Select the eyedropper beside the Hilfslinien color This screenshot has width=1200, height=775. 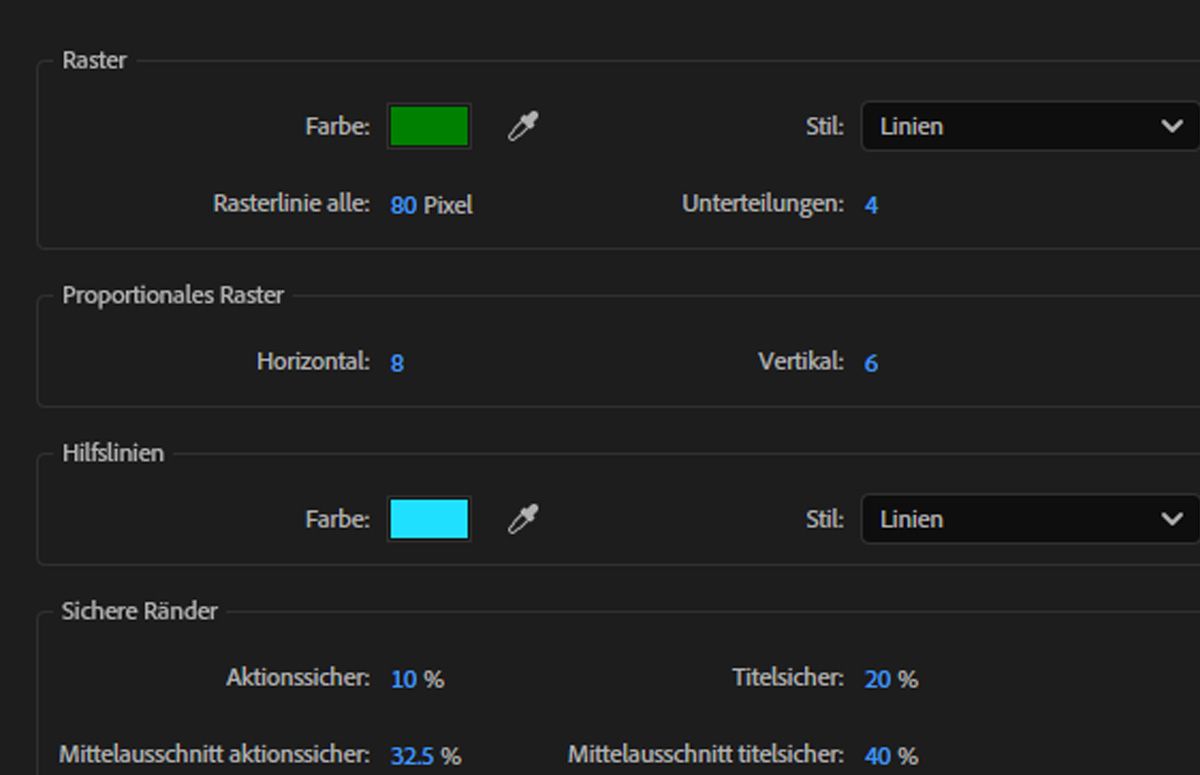tap(524, 519)
